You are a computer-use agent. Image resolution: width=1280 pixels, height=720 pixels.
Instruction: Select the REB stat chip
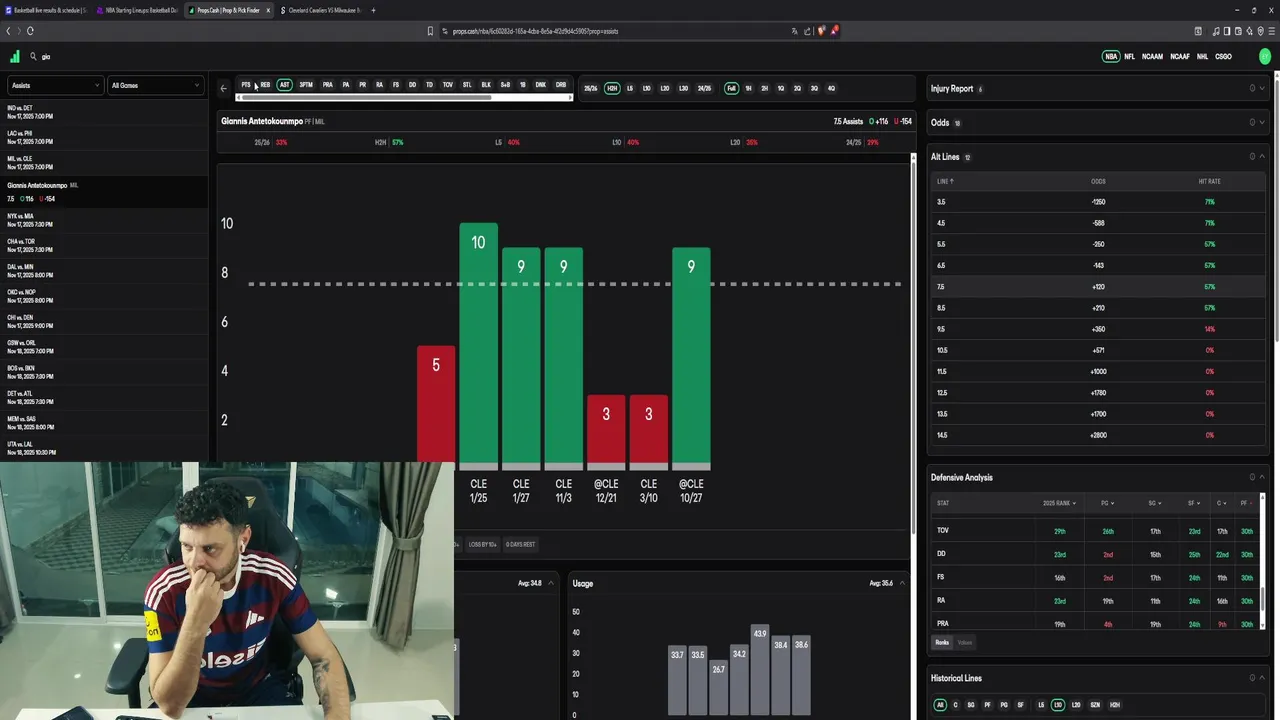(265, 85)
